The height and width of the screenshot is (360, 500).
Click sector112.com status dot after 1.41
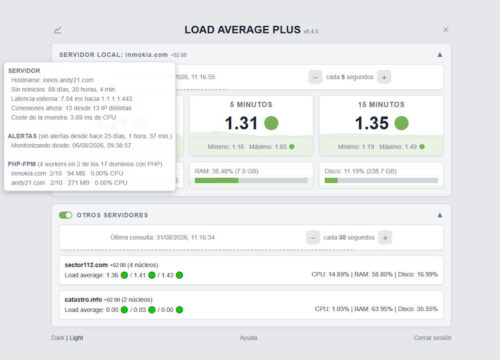(x=152, y=275)
